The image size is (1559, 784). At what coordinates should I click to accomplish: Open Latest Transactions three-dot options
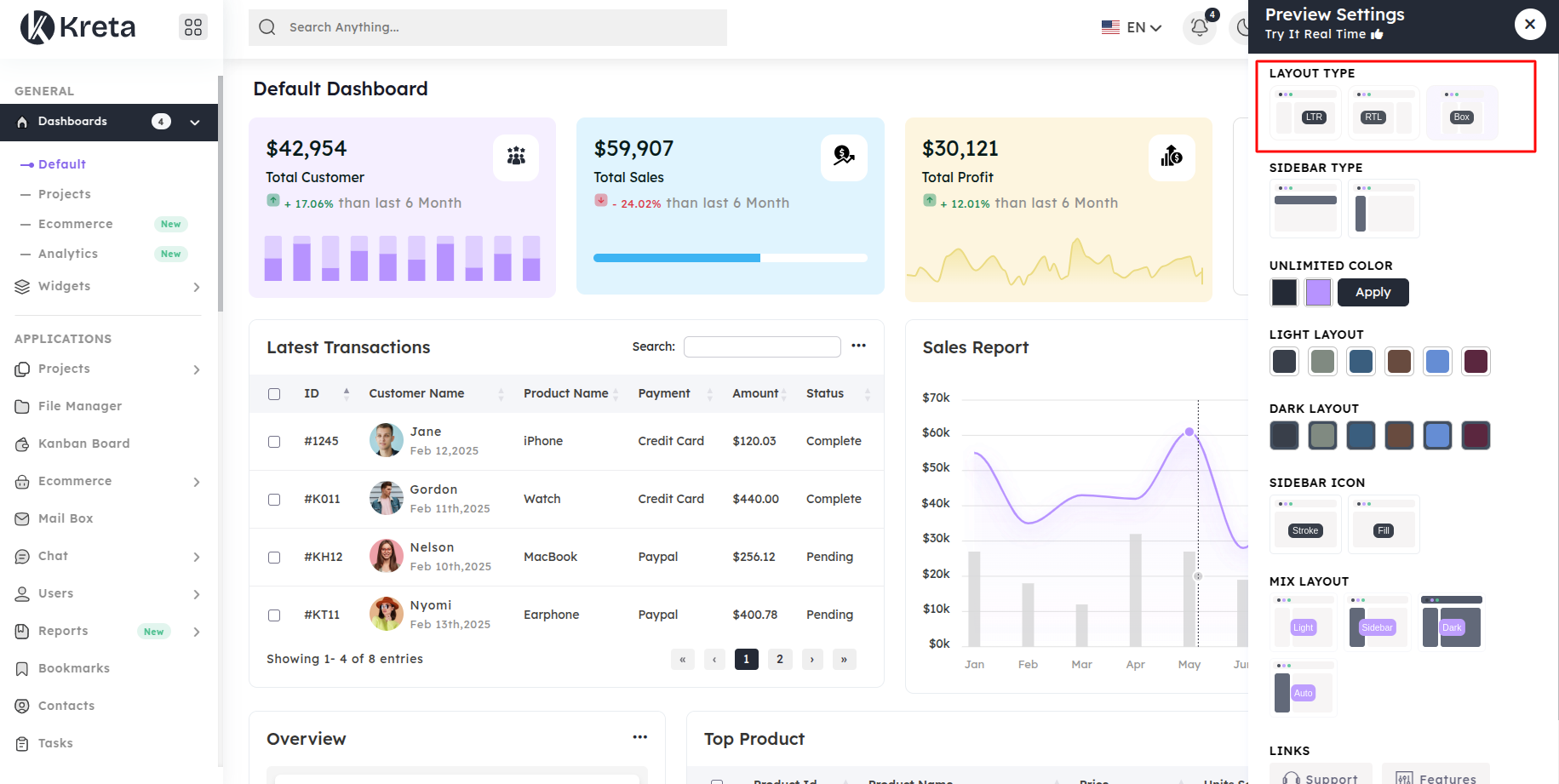(858, 346)
